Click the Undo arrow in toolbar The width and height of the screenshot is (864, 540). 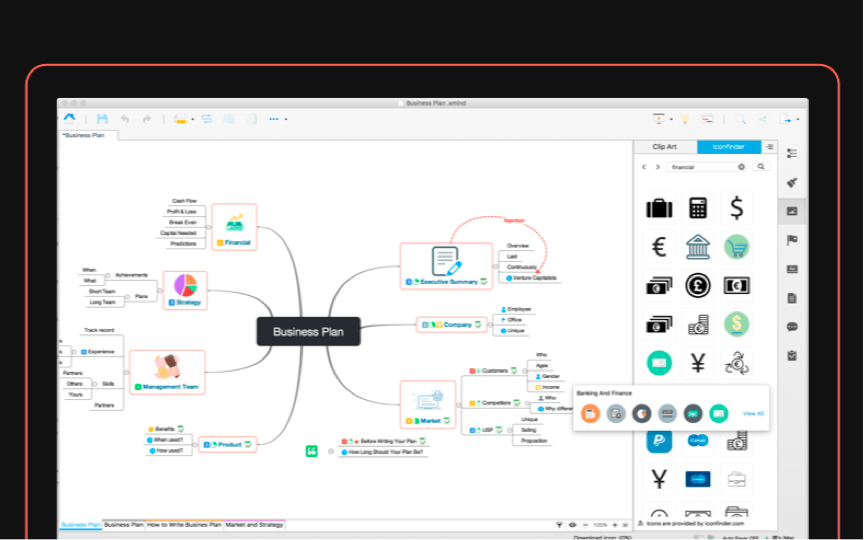pyautogui.click(x=125, y=119)
